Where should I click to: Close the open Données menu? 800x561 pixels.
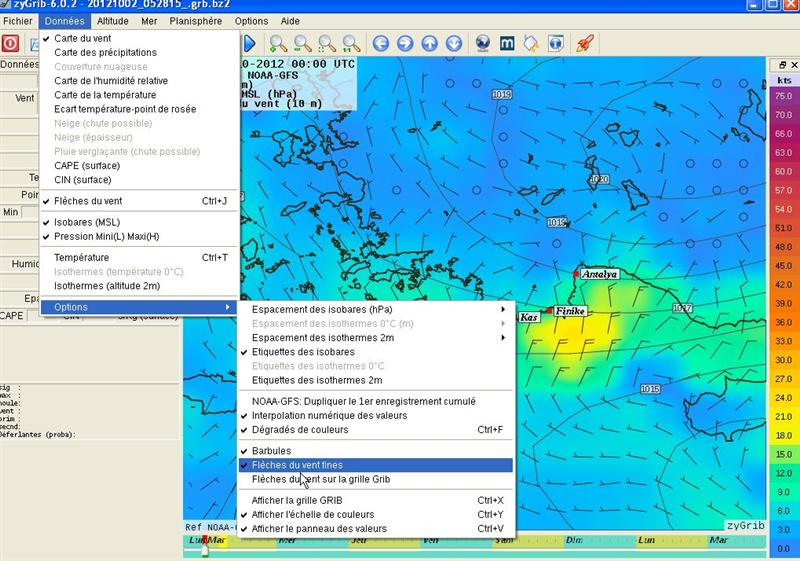coord(64,21)
